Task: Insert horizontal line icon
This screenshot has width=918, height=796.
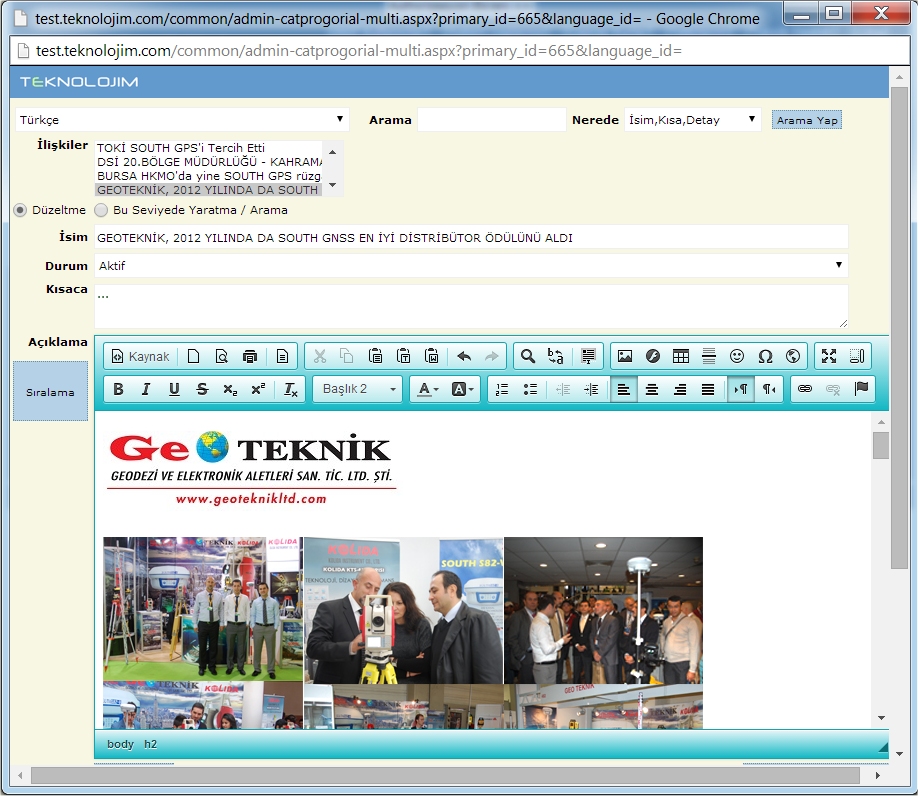Action: 709,356
